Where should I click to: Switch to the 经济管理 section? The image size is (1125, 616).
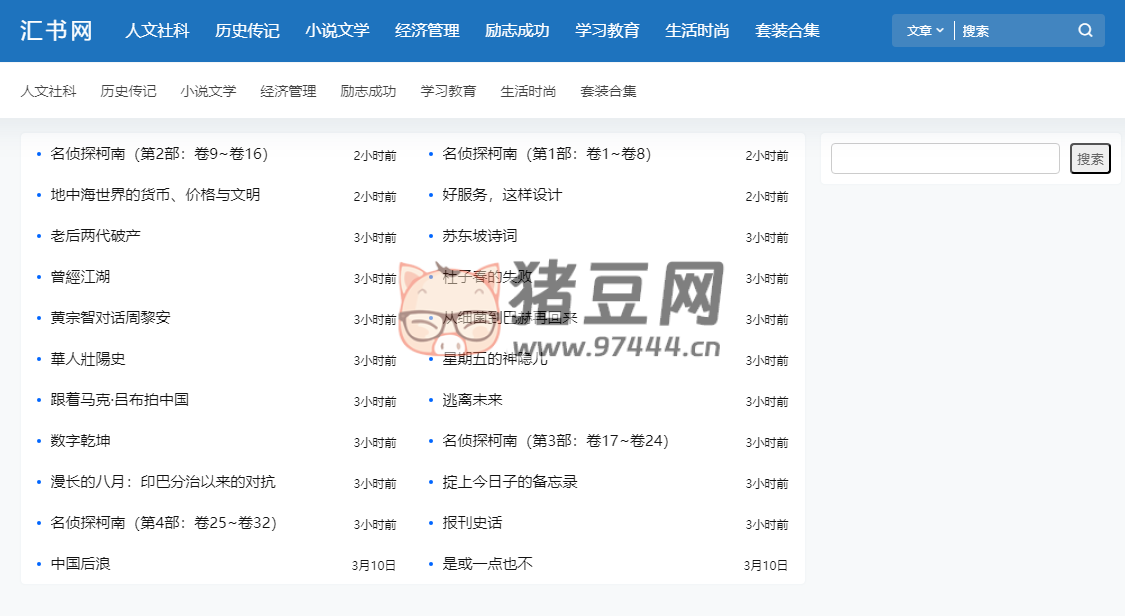[x=426, y=30]
